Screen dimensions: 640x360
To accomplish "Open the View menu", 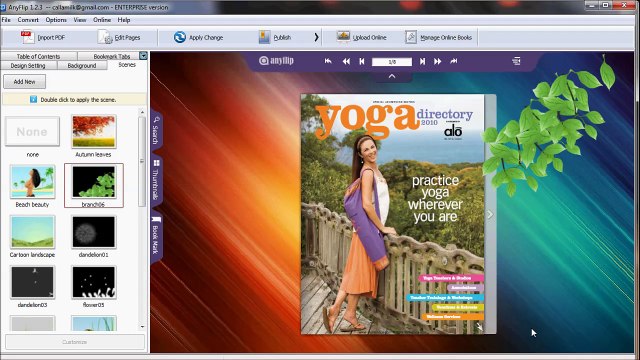I will click(80, 20).
